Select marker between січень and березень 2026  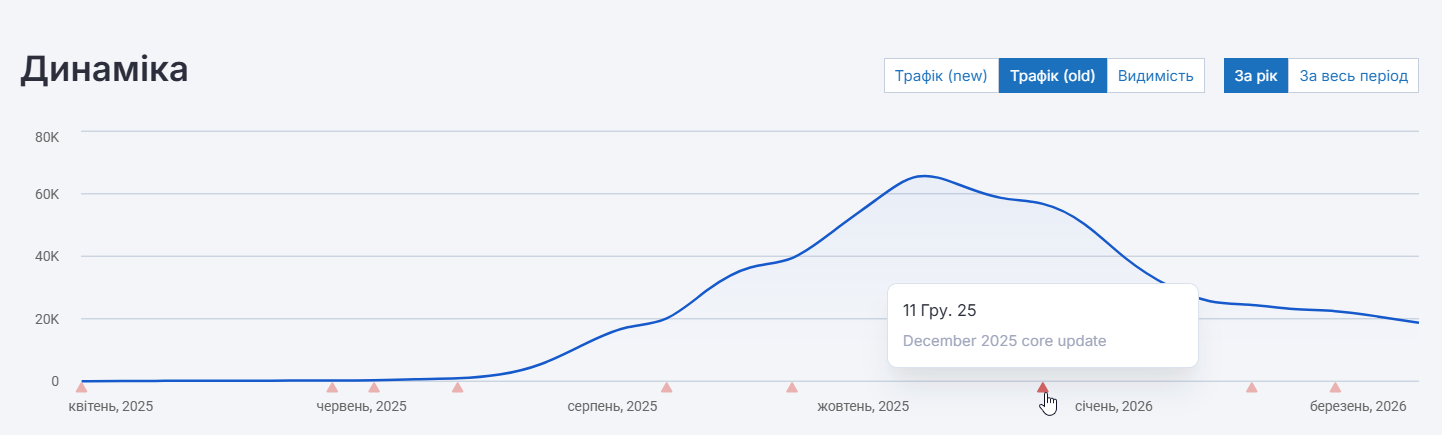pyautogui.click(x=1251, y=387)
